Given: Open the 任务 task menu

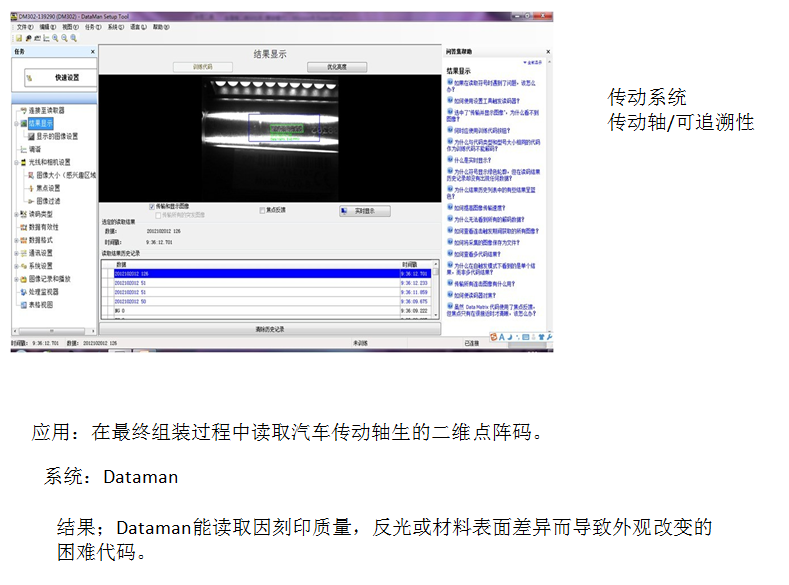Looking at the screenshot, I should pyautogui.click(x=93, y=27).
